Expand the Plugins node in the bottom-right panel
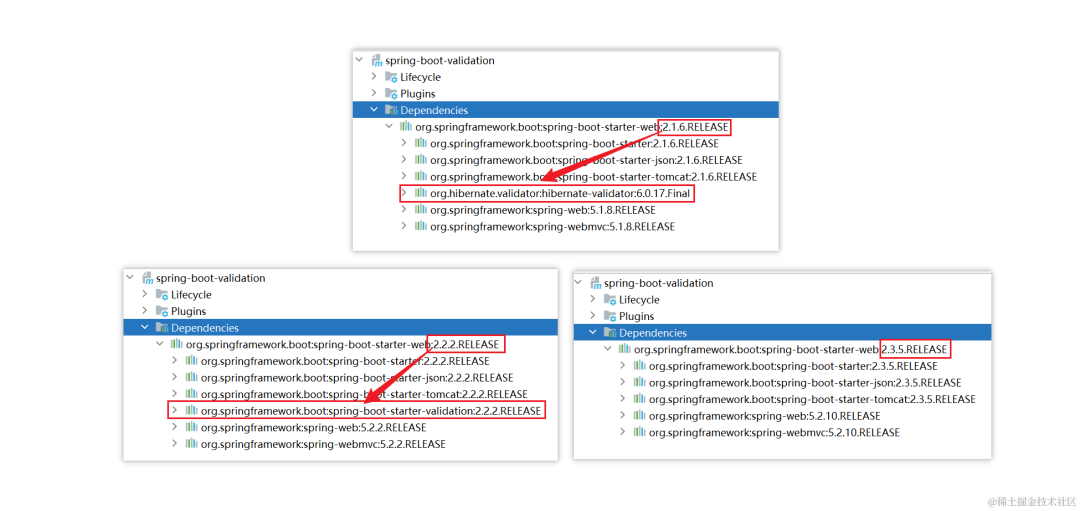 coord(592,316)
